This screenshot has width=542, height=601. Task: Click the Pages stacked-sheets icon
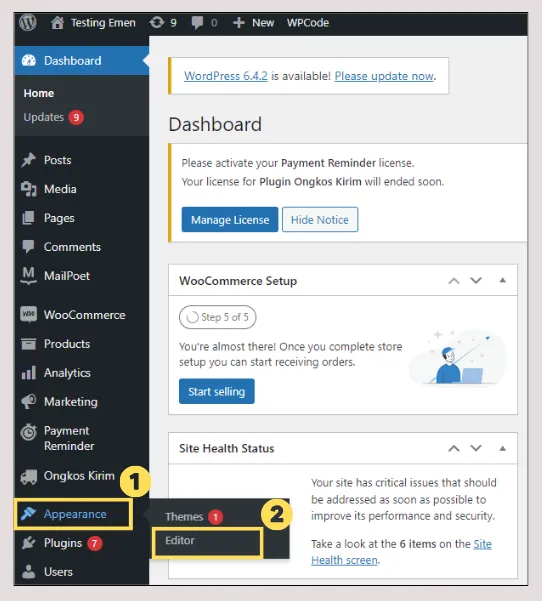[x=28, y=218]
